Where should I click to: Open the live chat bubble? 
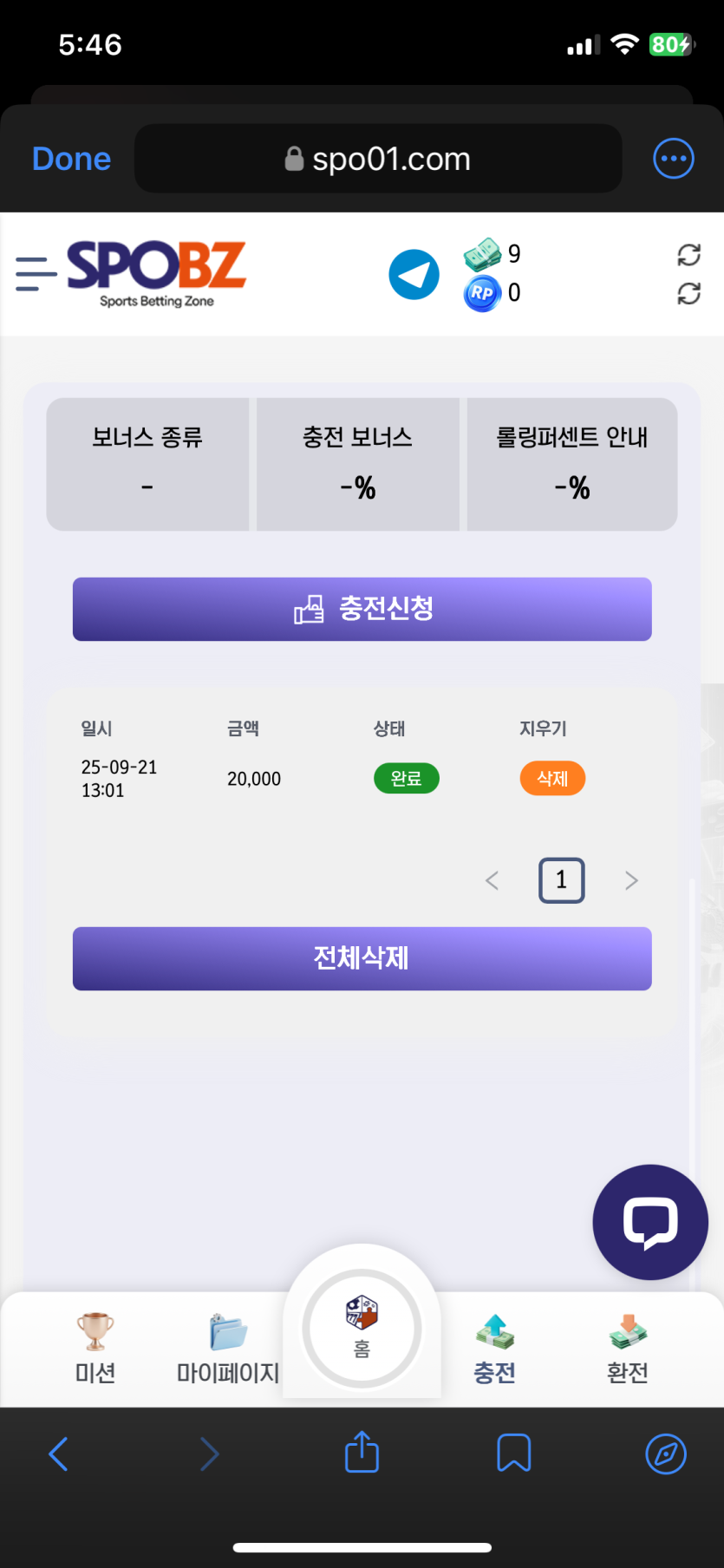point(650,1222)
